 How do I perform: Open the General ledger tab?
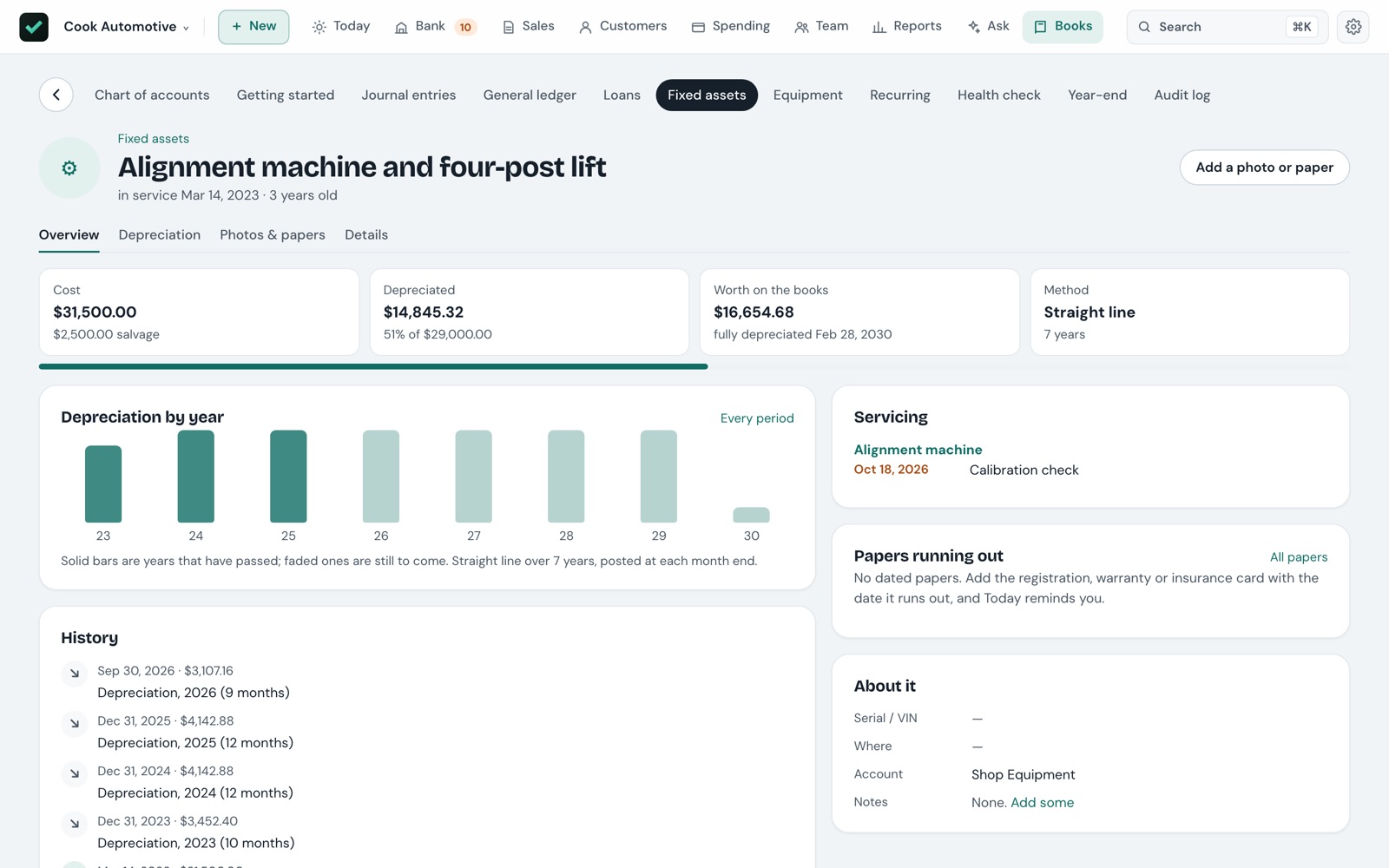[530, 95]
